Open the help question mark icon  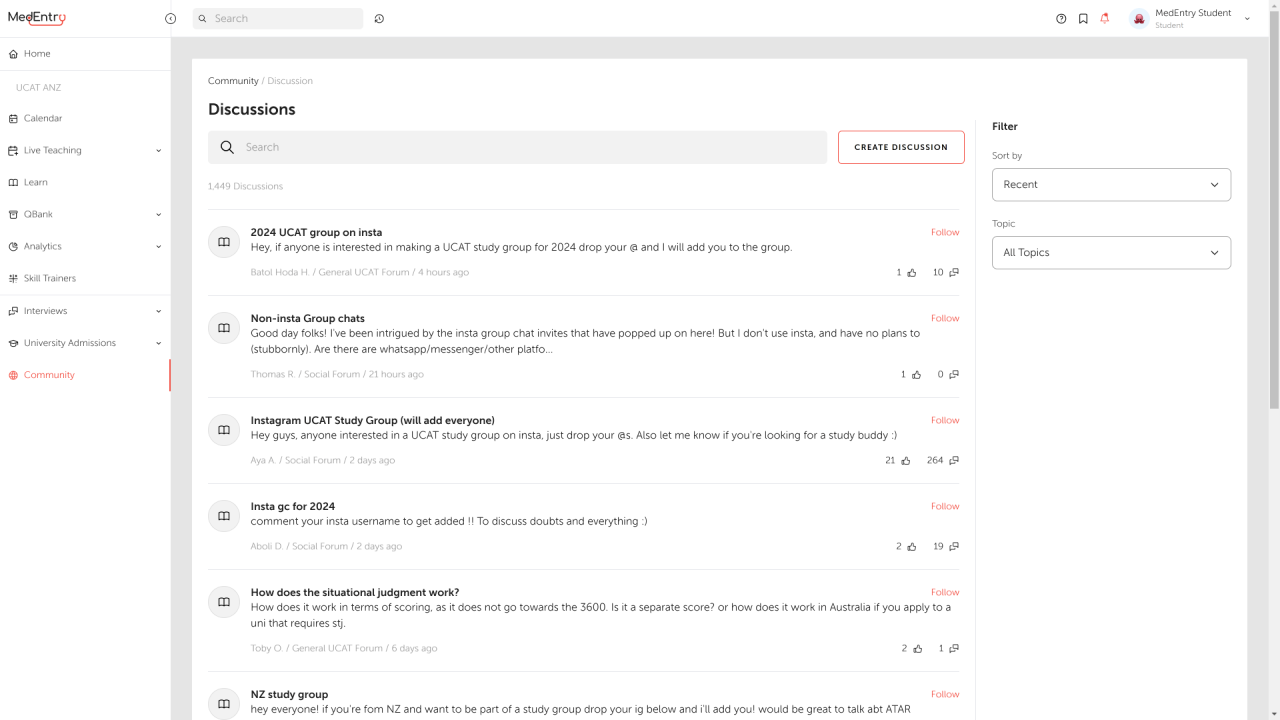pyautogui.click(x=1061, y=19)
